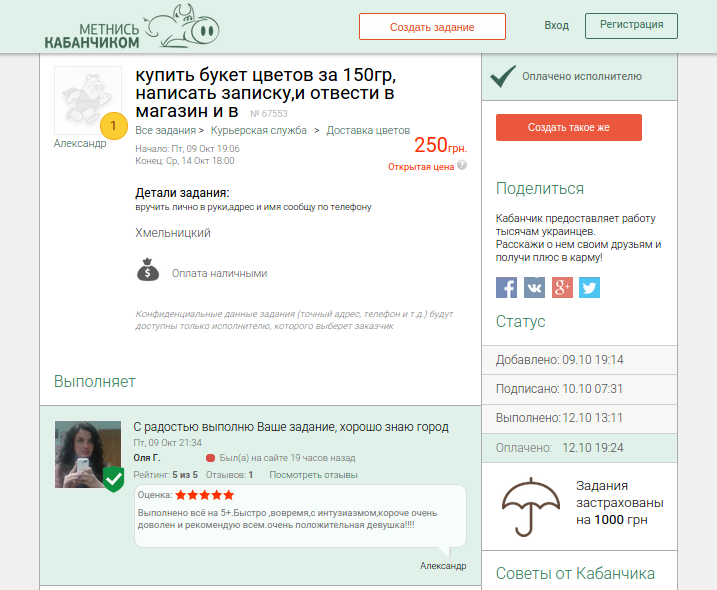The height and width of the screenshot is (590, 717).
Task: Share the task on Google Plus
Action: tap(562, 288)
